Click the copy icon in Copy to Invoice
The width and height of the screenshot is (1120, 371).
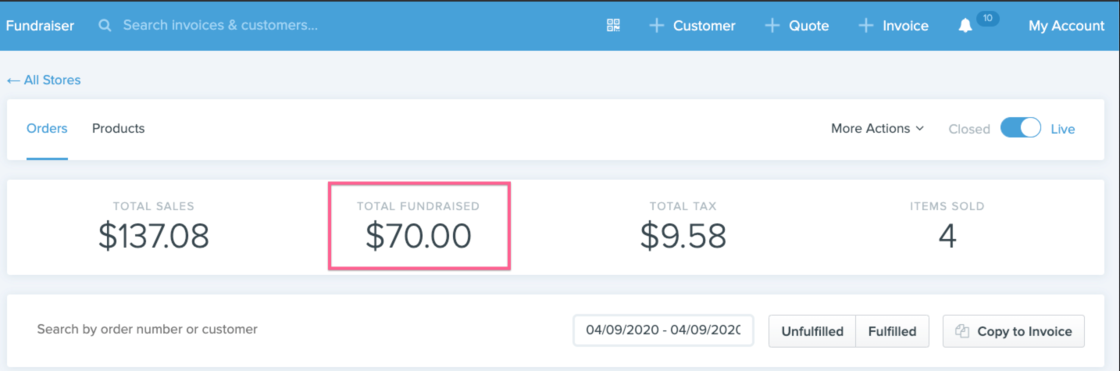point(962,331)
